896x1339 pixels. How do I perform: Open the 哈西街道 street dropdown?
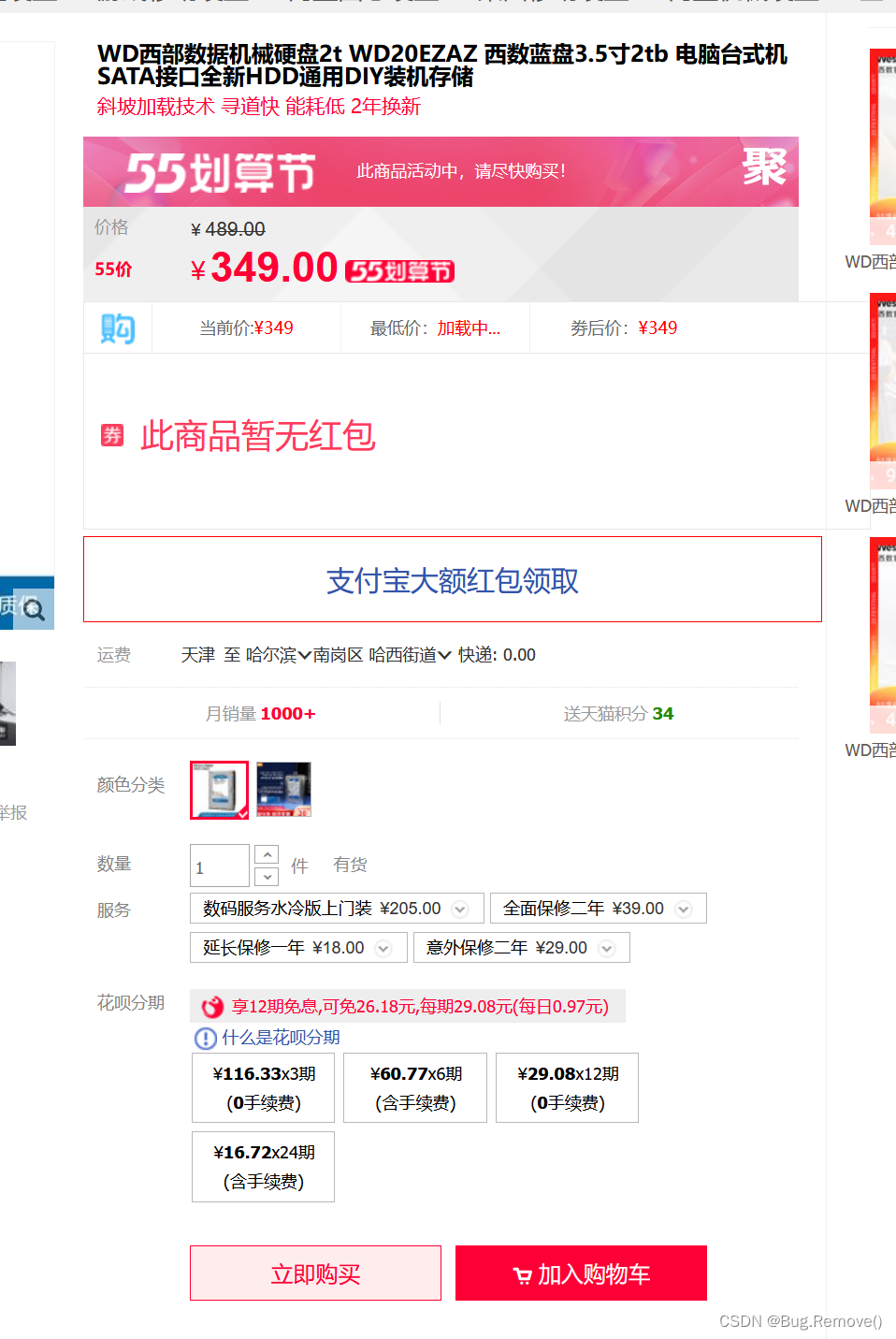(x=411, y=655)
